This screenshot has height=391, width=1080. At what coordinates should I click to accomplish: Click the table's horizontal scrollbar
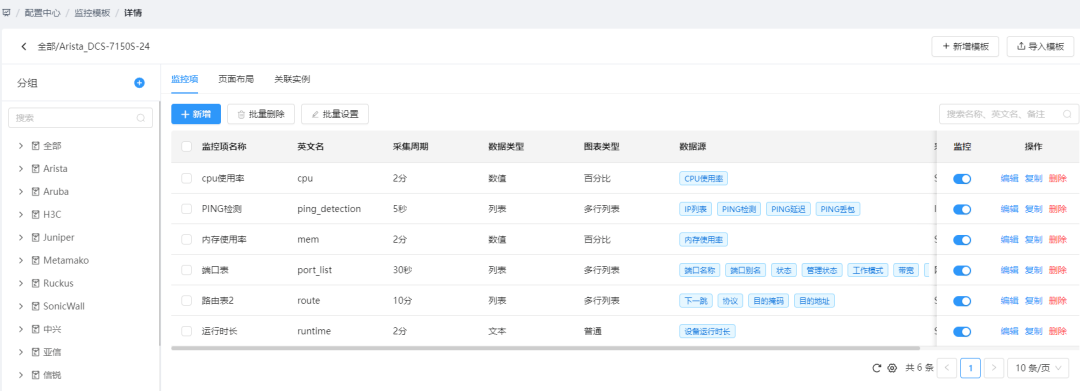coord(546,348)
